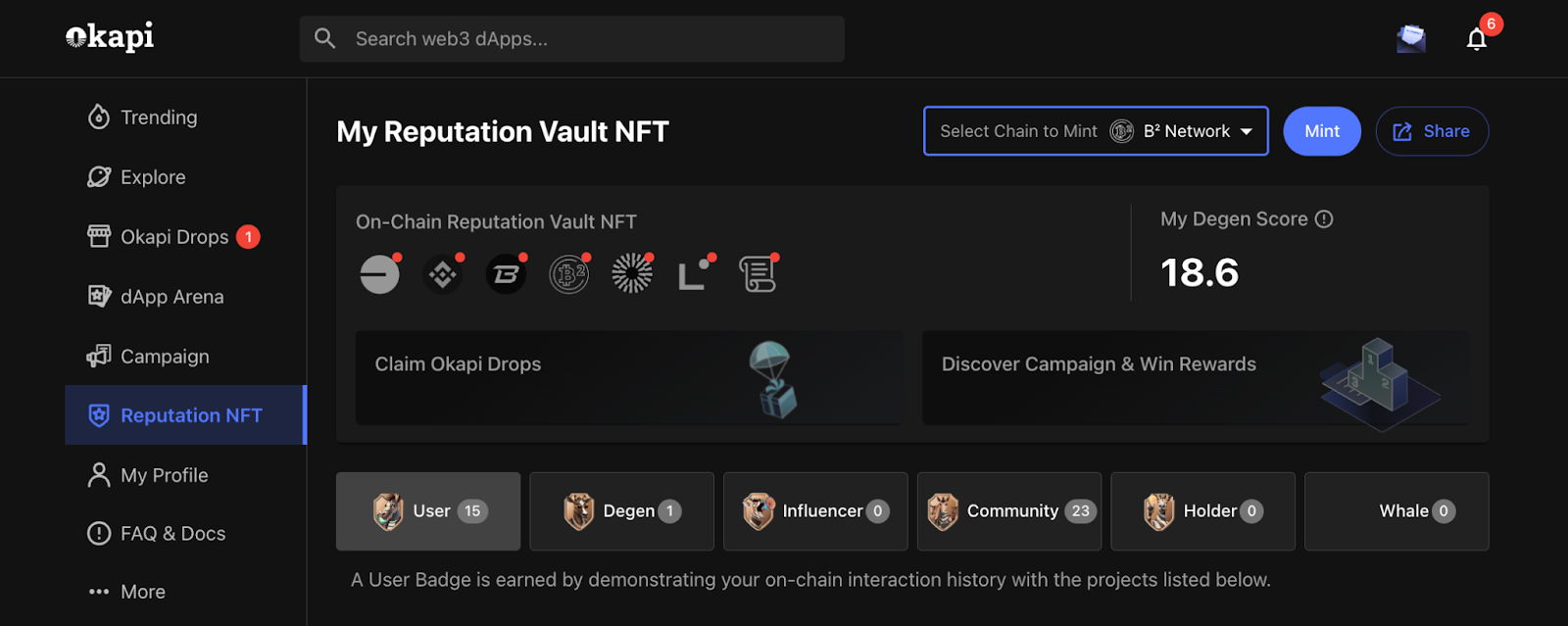
Task: Click the L-shaped chain icon
Action: click(694, 274)
